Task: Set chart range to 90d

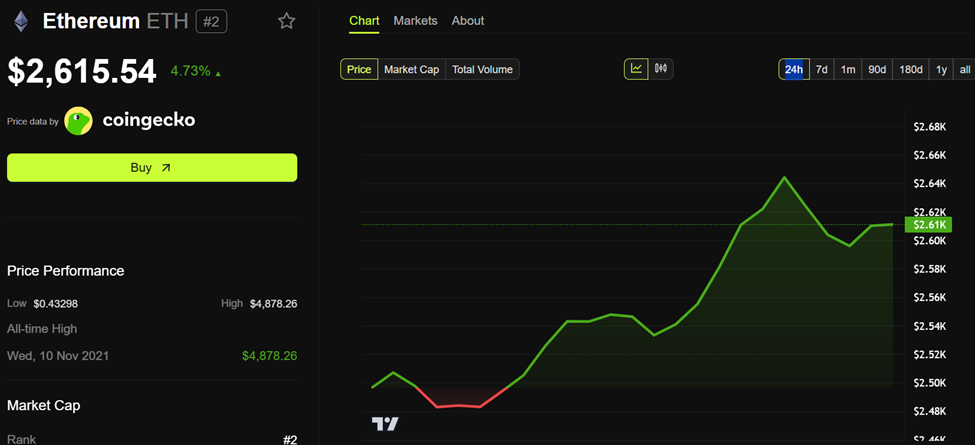Action: point(877,70)
